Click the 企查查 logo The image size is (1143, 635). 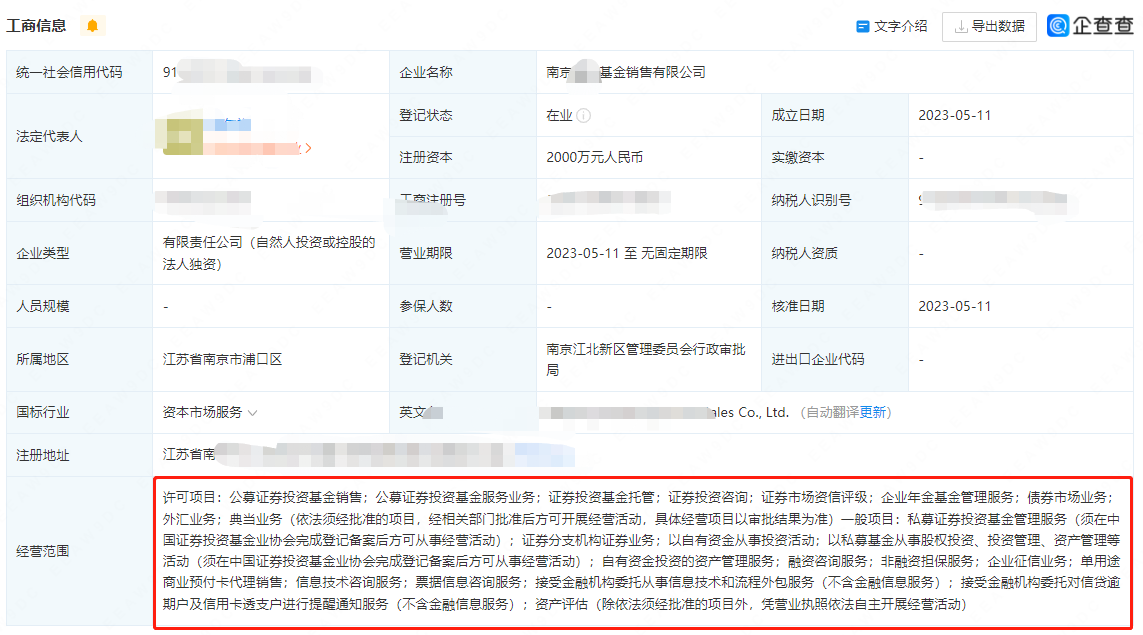click(x=1090, y=26)
